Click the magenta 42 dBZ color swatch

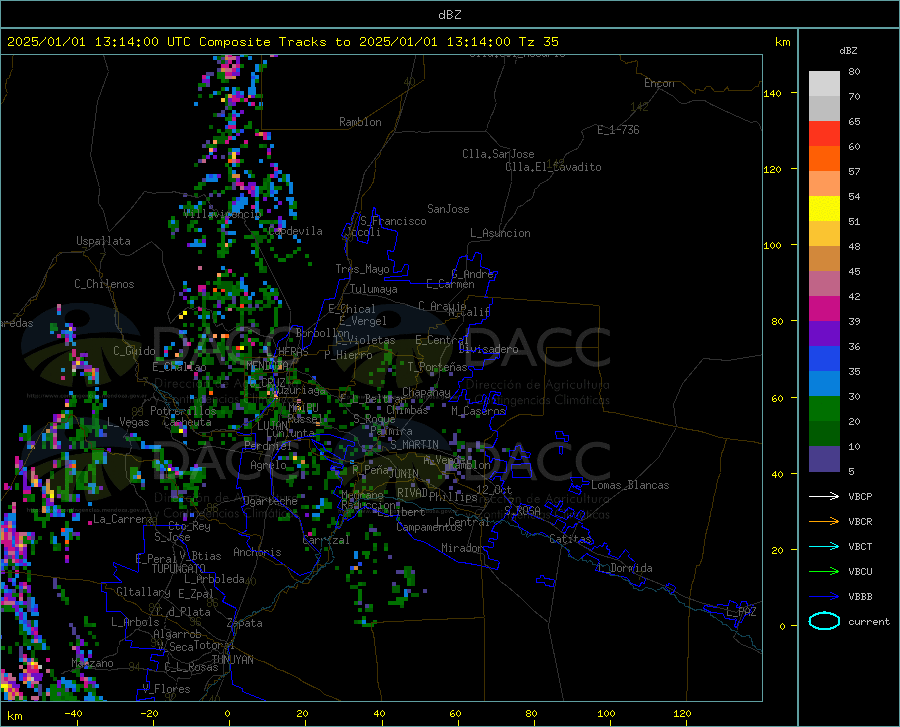(824, 308)
